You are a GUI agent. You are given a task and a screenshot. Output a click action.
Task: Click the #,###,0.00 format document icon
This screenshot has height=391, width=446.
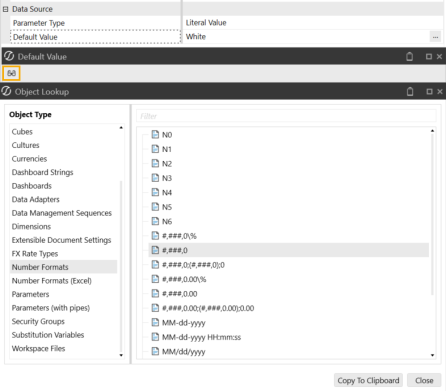[x=155, y=293]
